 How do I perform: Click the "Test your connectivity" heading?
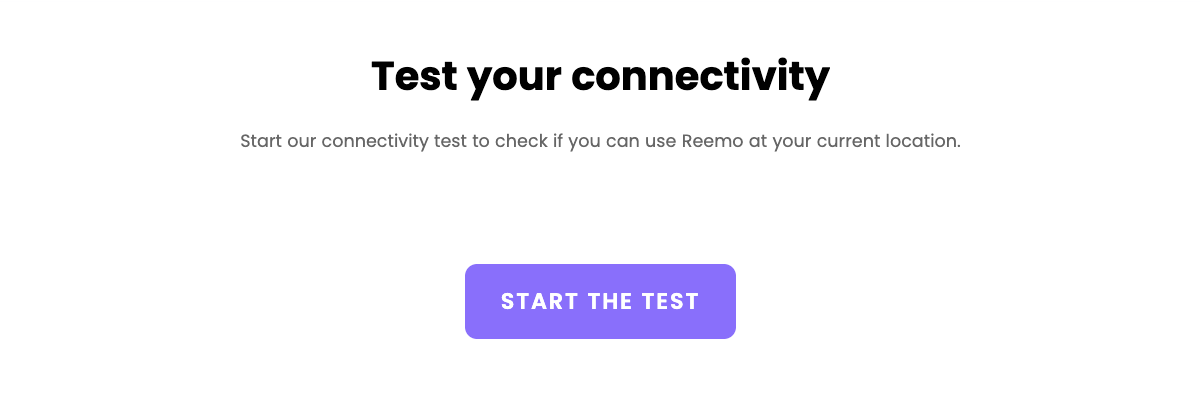tap(600, 76)
